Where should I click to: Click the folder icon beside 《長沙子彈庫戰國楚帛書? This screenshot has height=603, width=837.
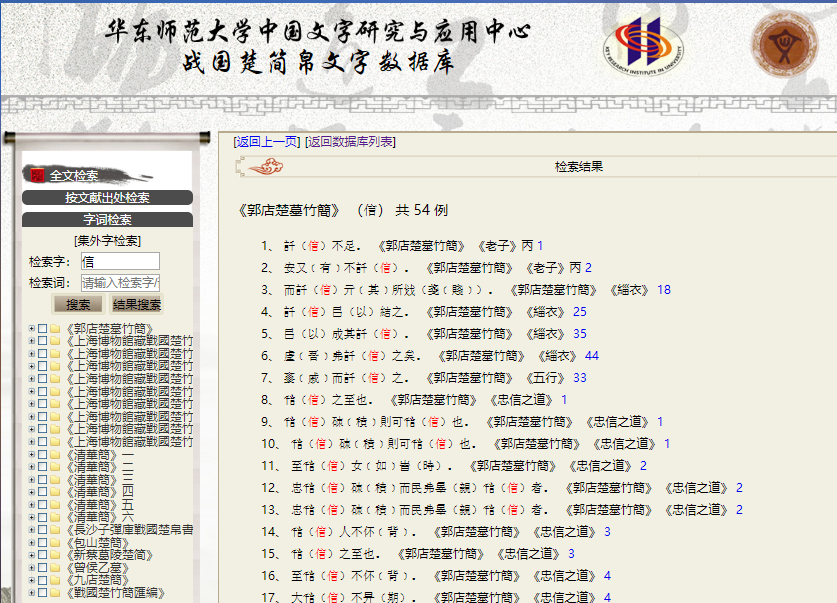(55, 530)
